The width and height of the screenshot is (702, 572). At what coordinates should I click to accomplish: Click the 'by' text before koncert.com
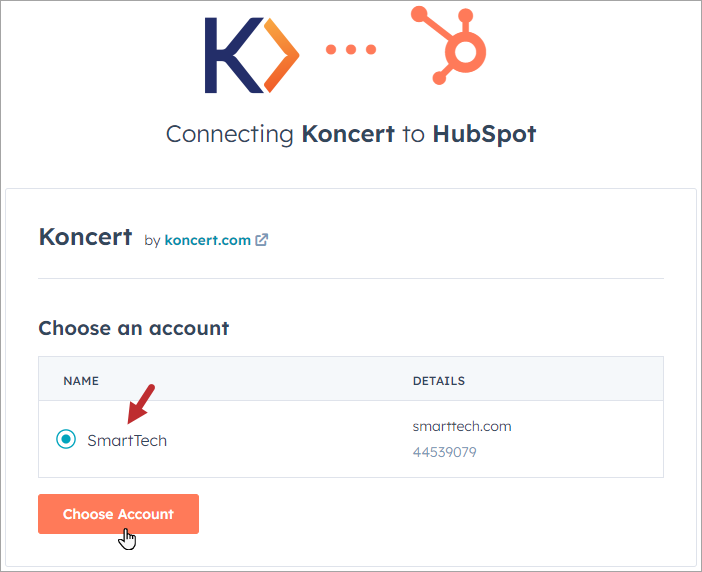(x=152, y=241)
